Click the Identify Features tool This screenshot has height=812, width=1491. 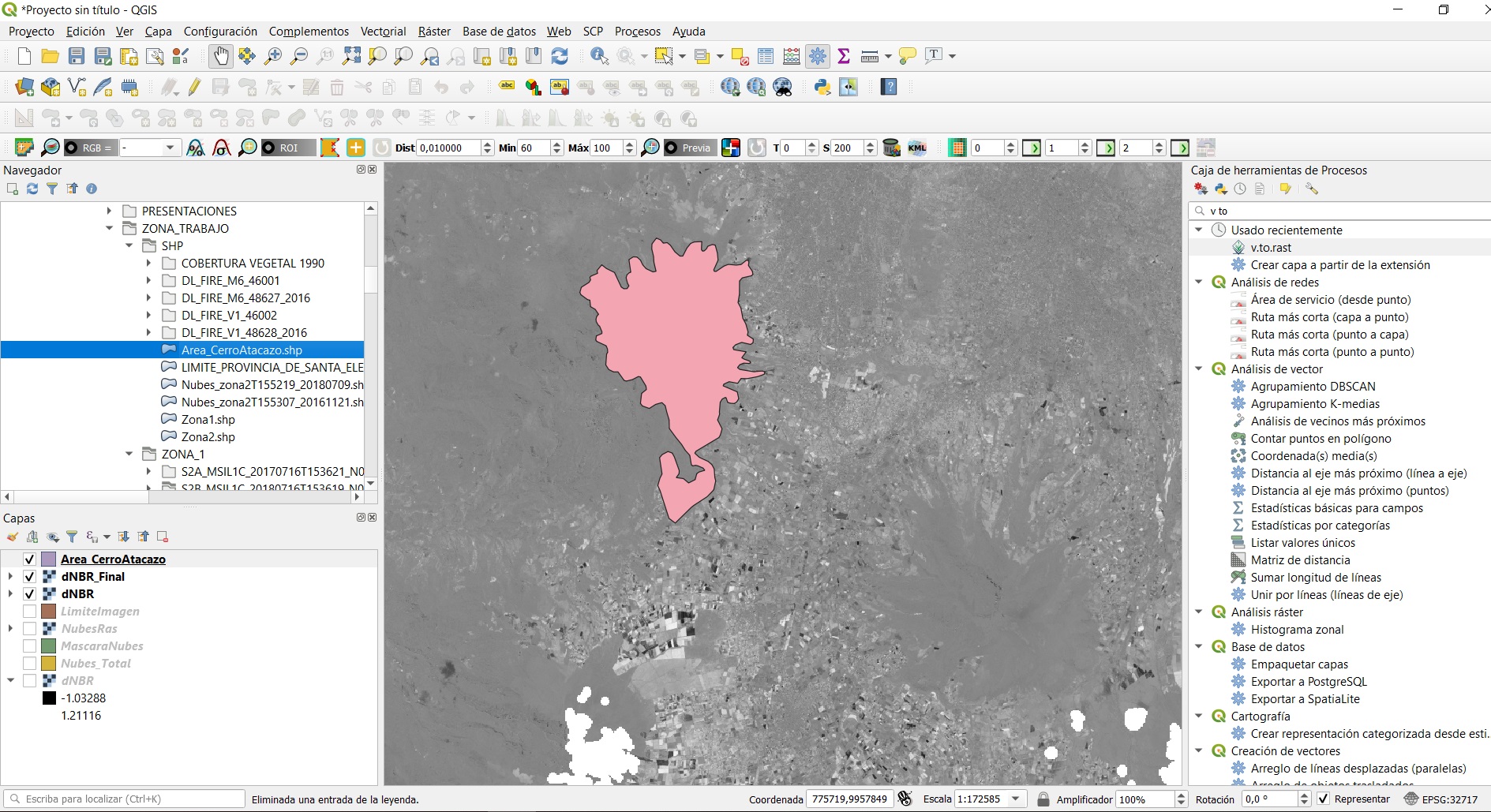point(599,56)
